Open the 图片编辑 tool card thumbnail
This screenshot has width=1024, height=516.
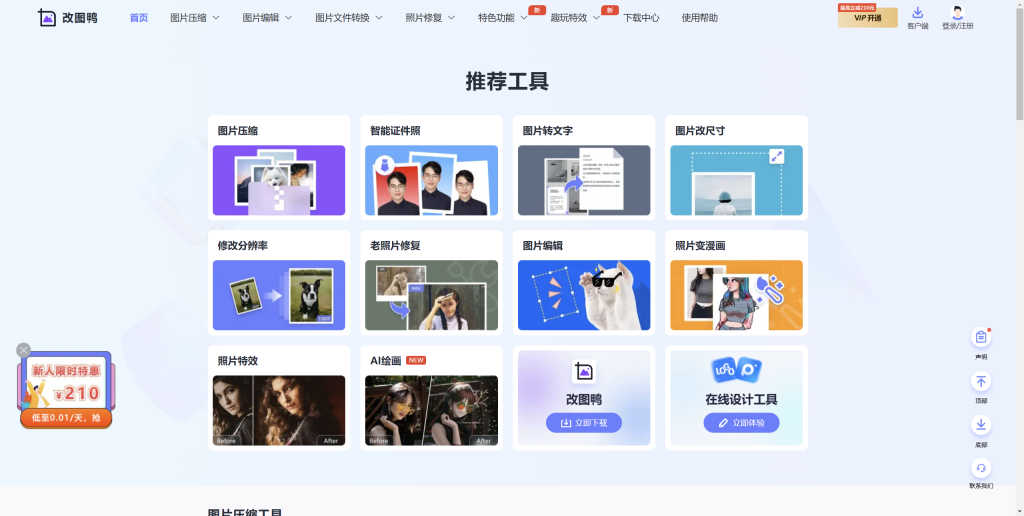click(x=584, y=295)
